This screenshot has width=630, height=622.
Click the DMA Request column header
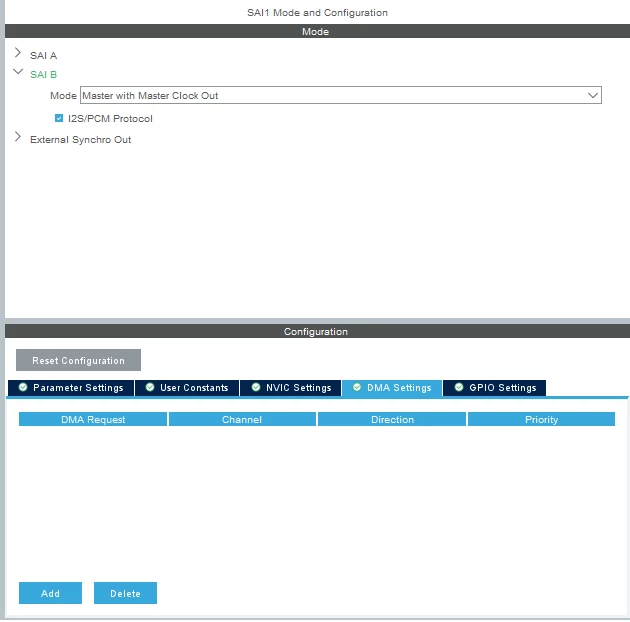pos(93,419)
